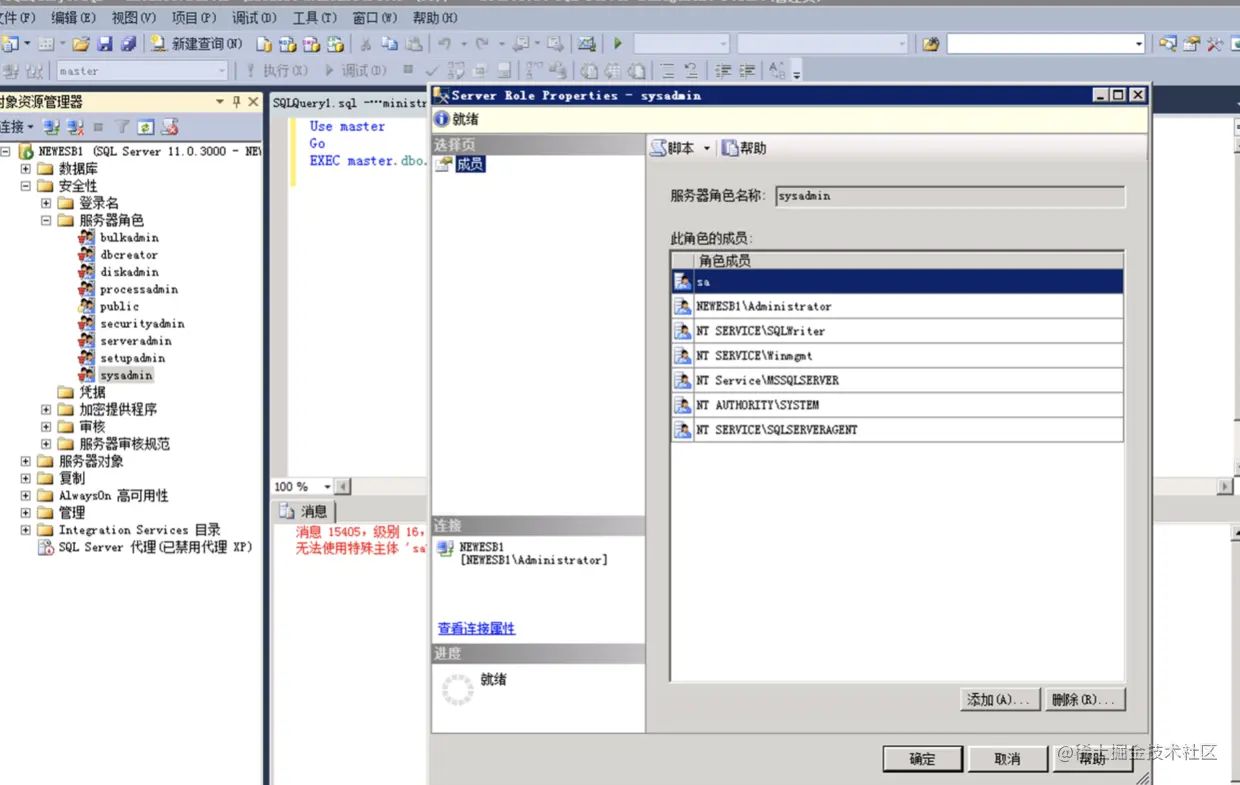
Task: Open the 视图(V) View menu
Action: (x=133, y=18)
